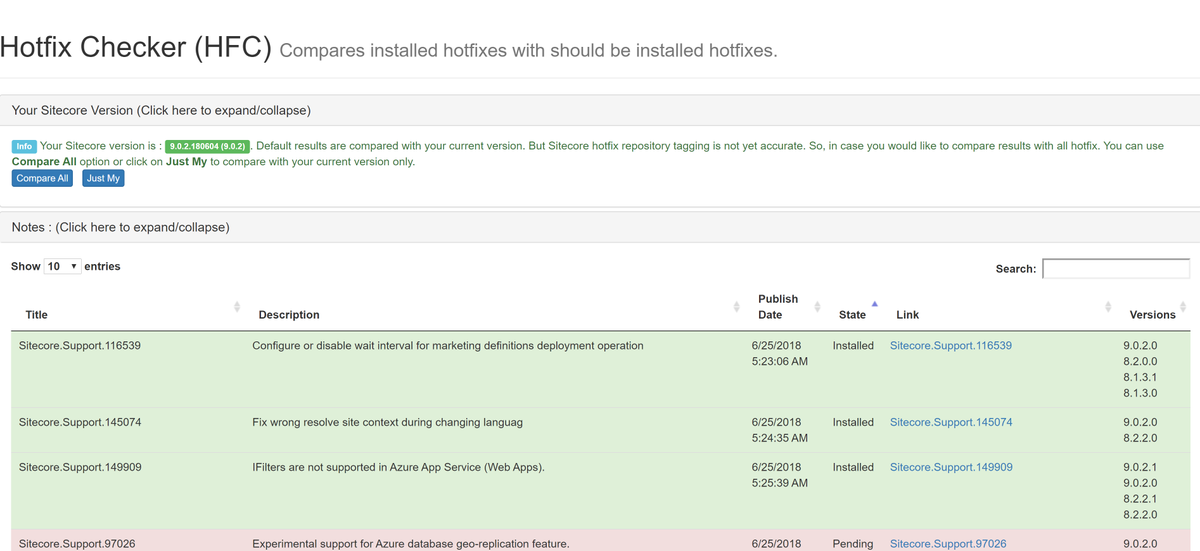The height and width of the screenshot is (551, 1200).
Task: Sort table by Description column sort arrows
Action: tap(736, 306)
